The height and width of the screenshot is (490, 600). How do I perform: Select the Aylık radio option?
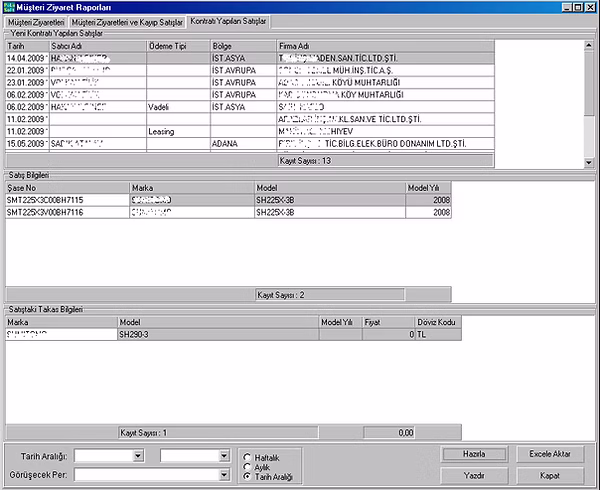[x=247, y=466]
